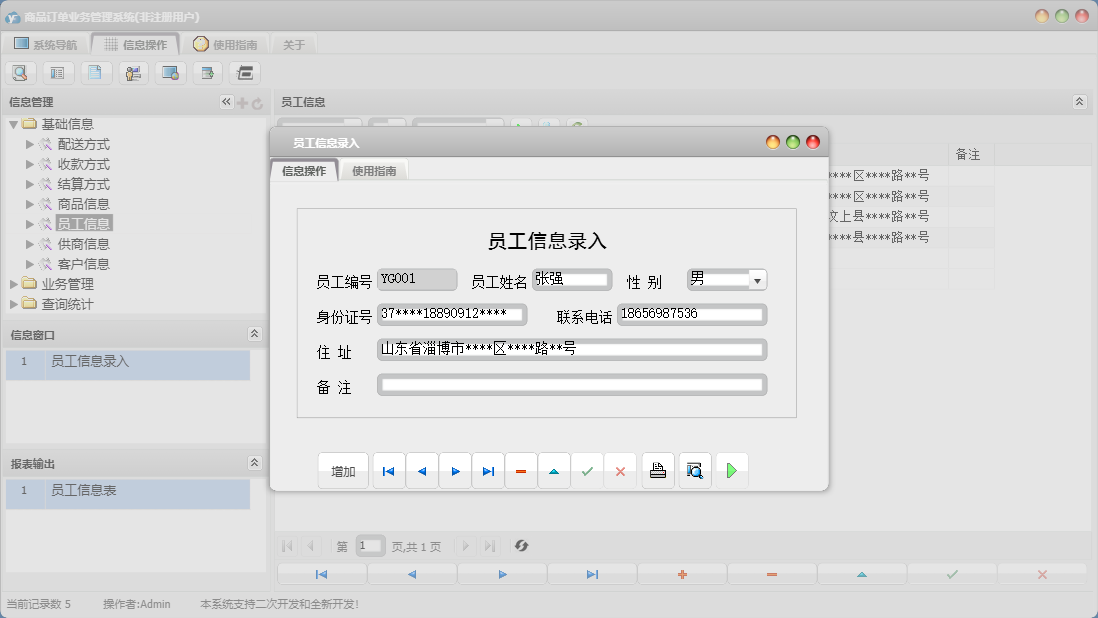Click the red X cancel icon in the dialog

click(620, 470)
